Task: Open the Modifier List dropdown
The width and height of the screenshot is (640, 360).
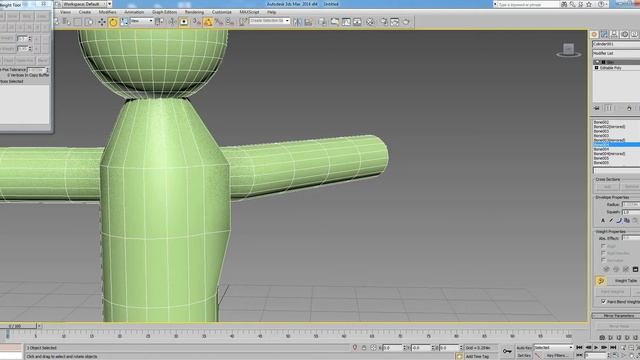Action: 616,53
